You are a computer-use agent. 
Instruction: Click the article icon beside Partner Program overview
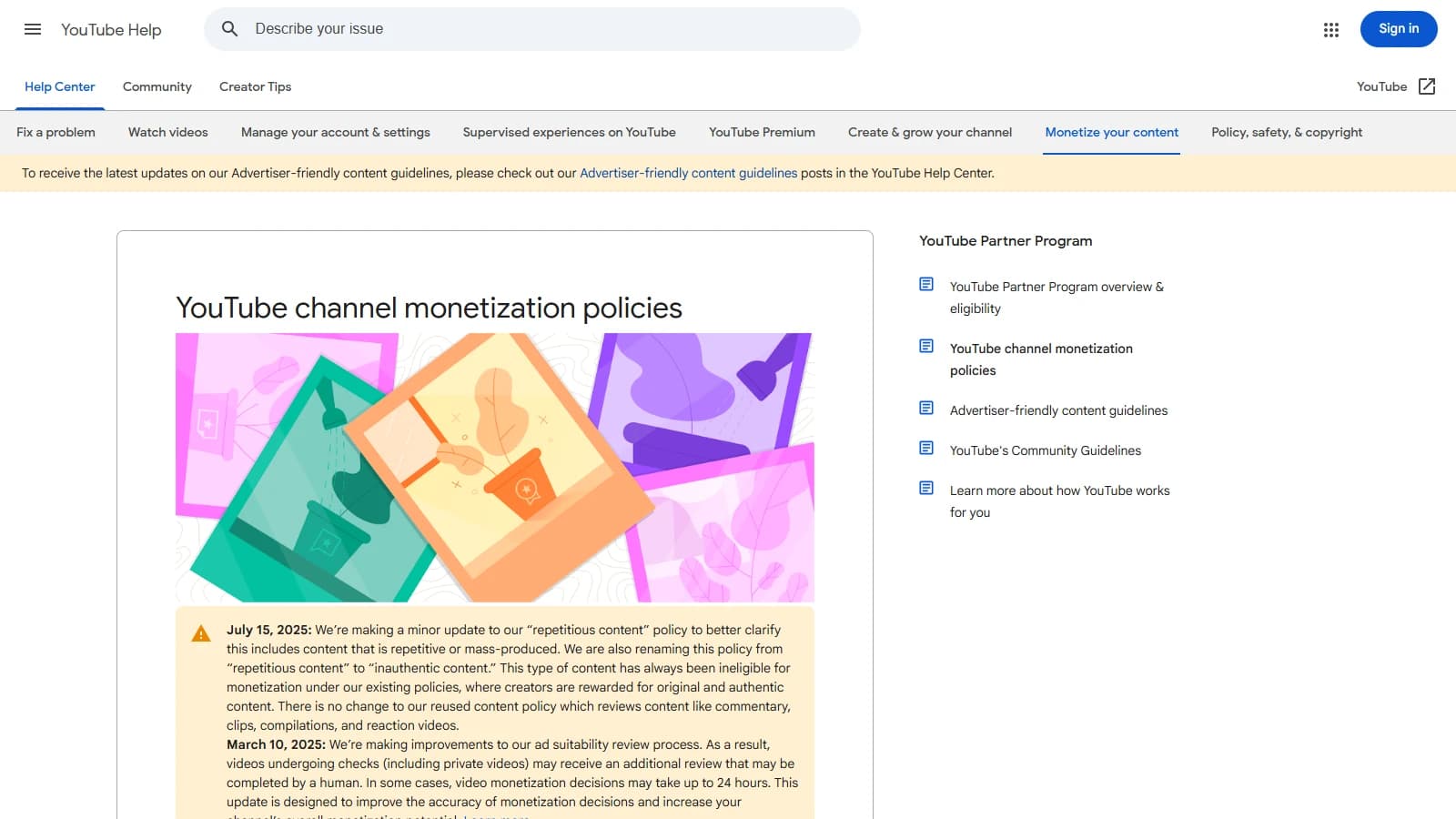click(926, 284)
